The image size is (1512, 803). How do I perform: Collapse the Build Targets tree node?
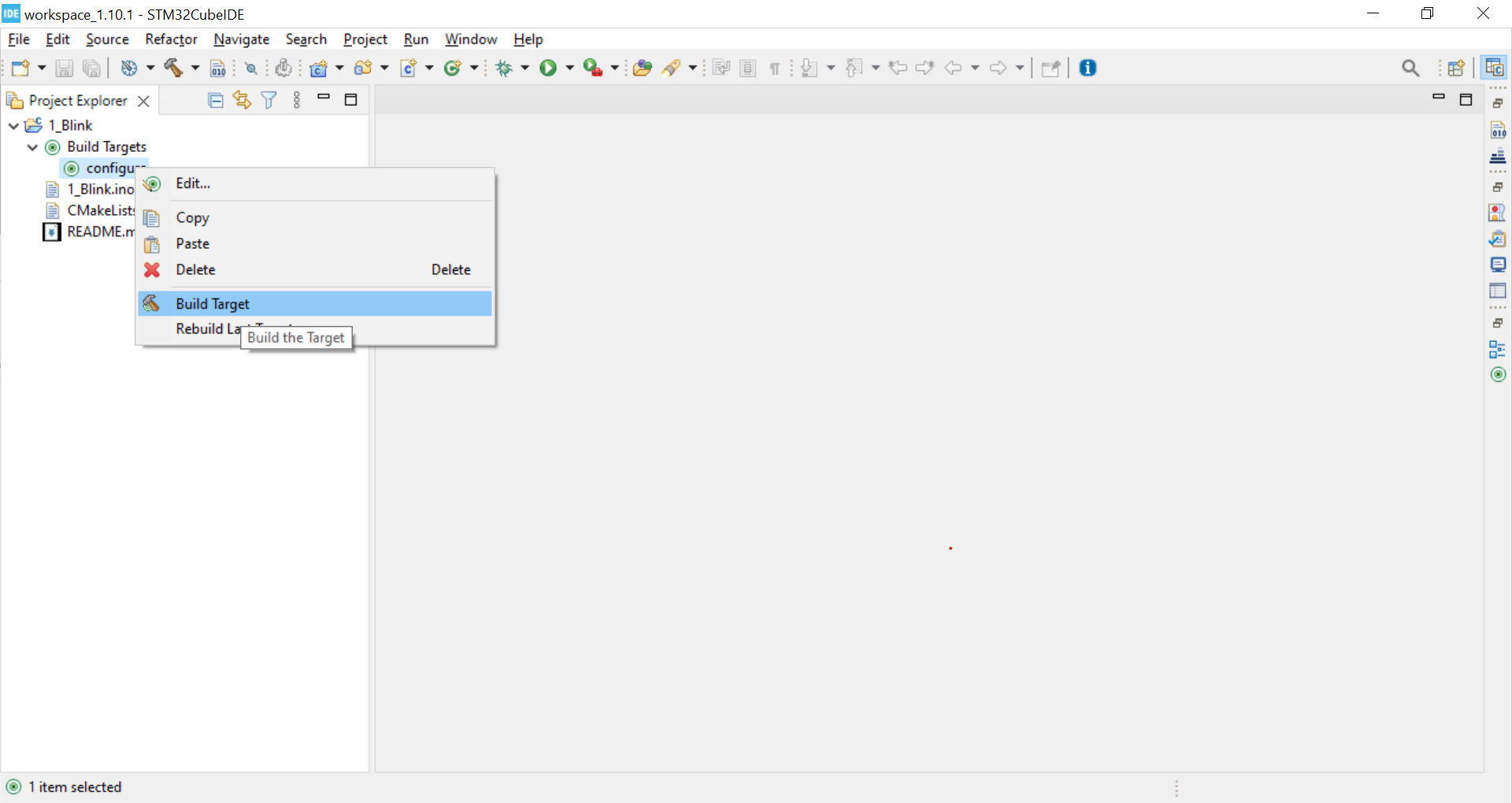pyautogui.click(x=32, y=147)
